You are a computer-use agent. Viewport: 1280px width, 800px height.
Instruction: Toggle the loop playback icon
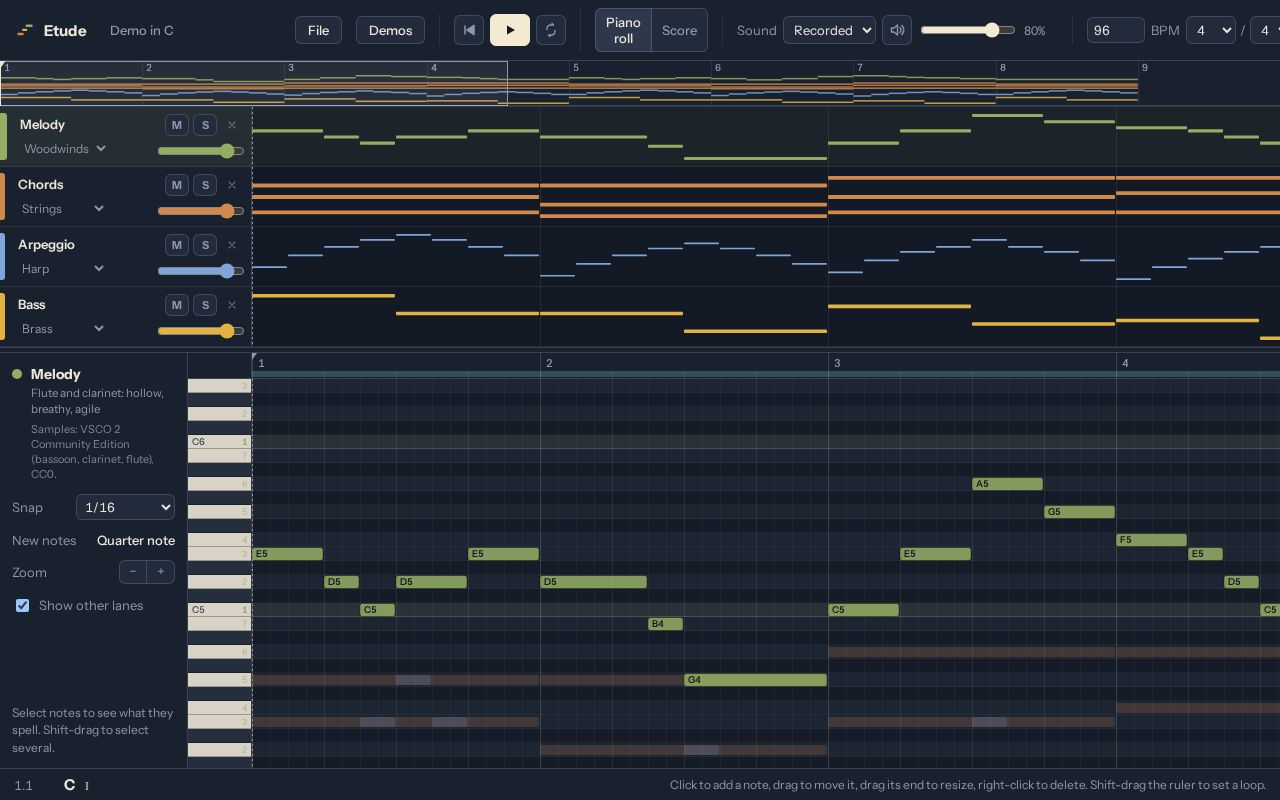coord(551,30)
